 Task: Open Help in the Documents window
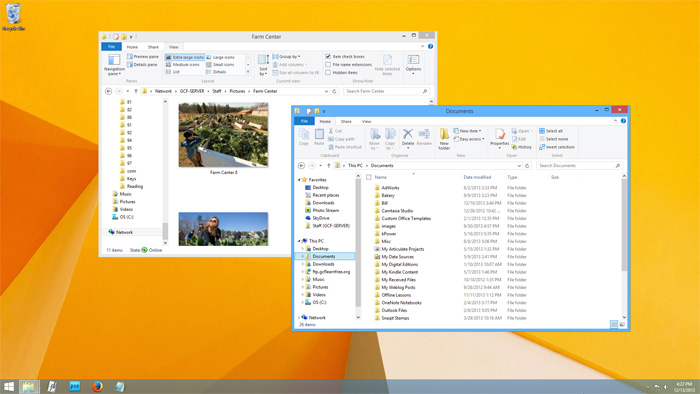tap(623, 121)
